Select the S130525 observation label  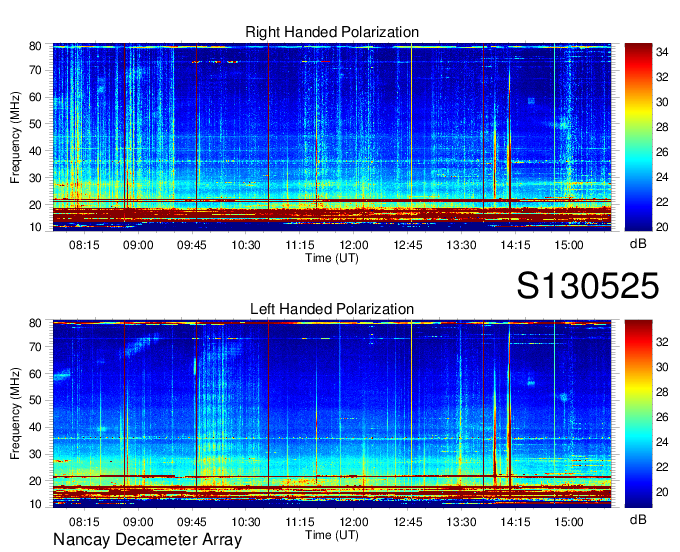(x=588, y=285)
